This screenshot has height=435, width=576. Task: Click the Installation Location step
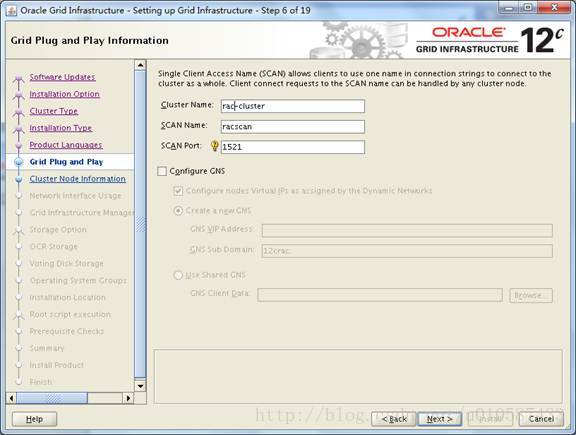tap(68, 297)
